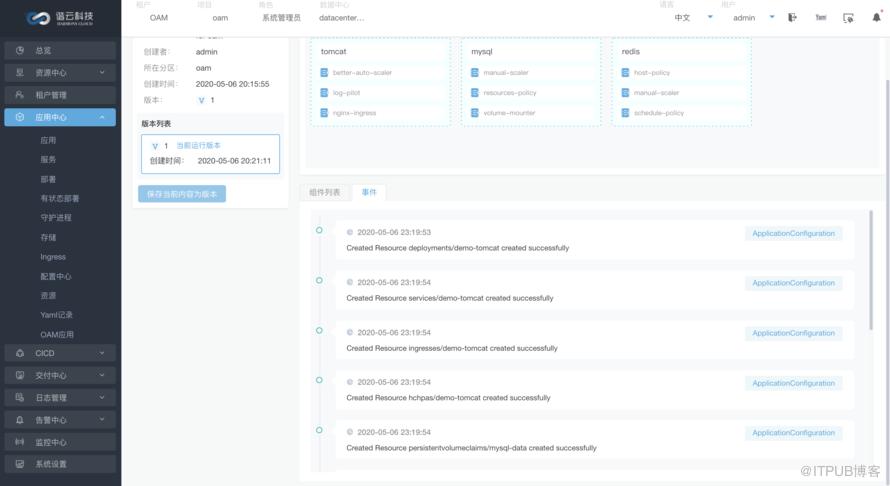890x486 pixels.
Task: Open the Yaml记录 submenu item
Action: [56, 315]
